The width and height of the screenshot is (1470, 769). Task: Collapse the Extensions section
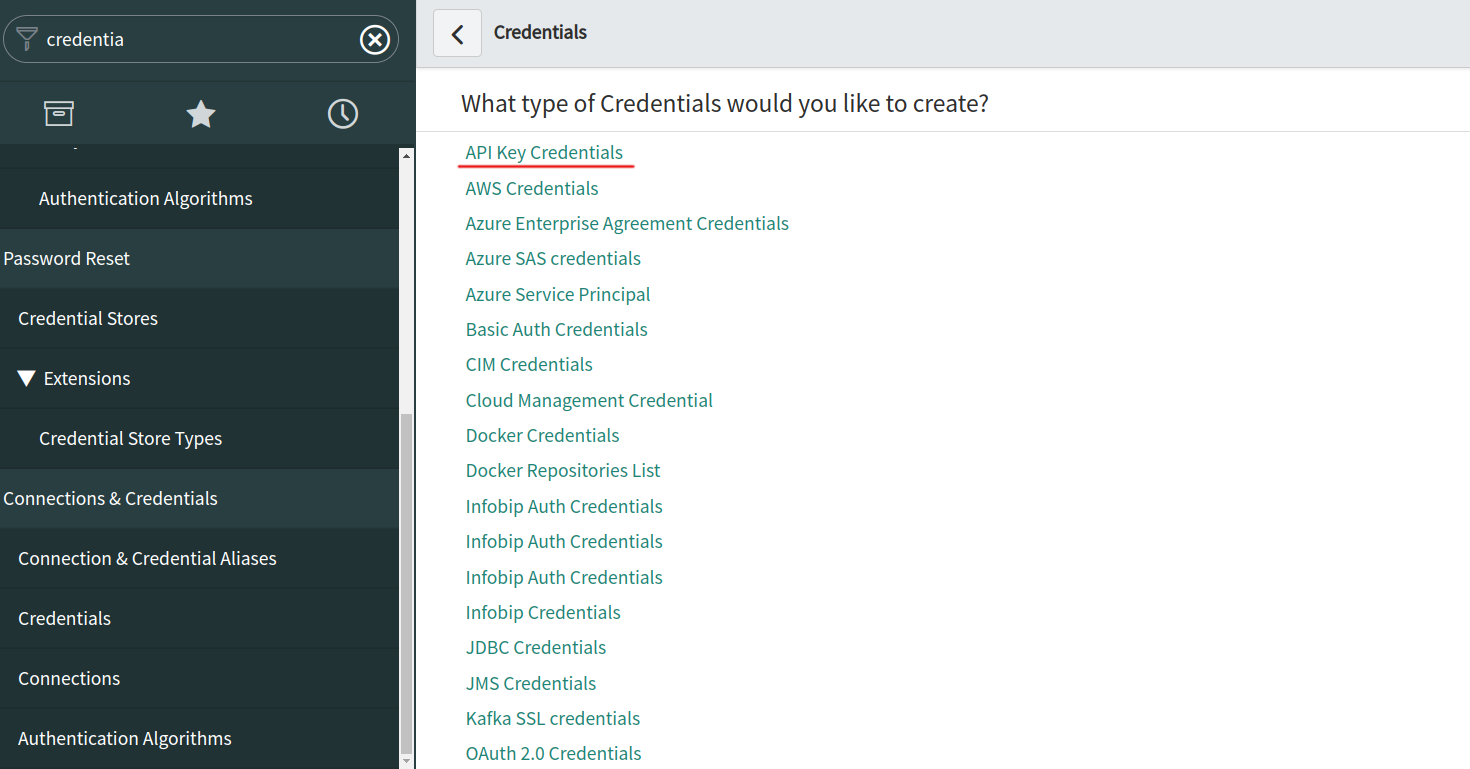pos(27,379)
